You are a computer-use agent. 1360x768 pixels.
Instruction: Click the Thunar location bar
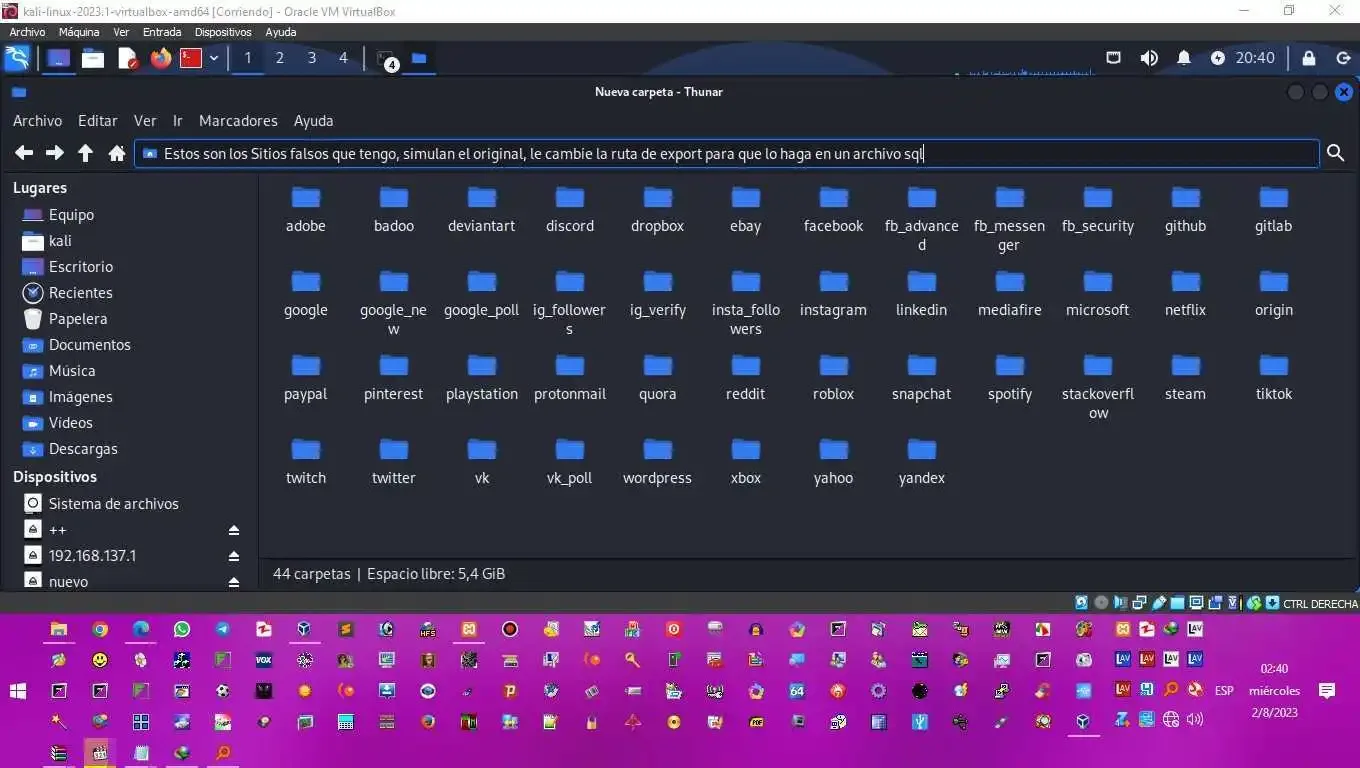[727, 153]
